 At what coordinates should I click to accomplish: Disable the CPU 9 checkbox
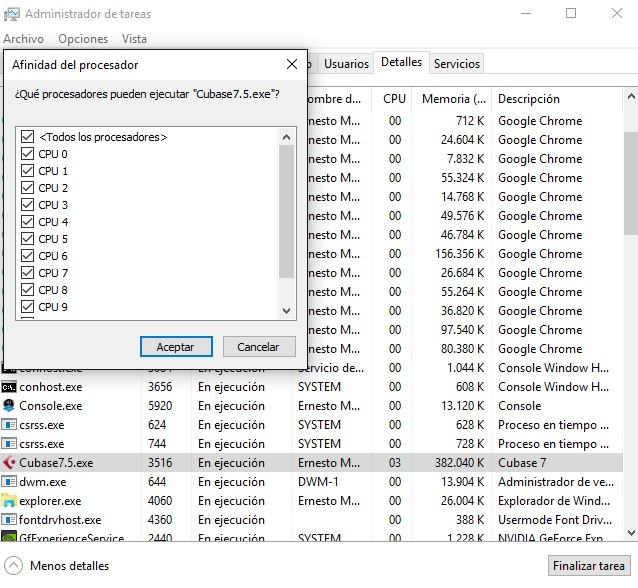click(x=28, y=307)
